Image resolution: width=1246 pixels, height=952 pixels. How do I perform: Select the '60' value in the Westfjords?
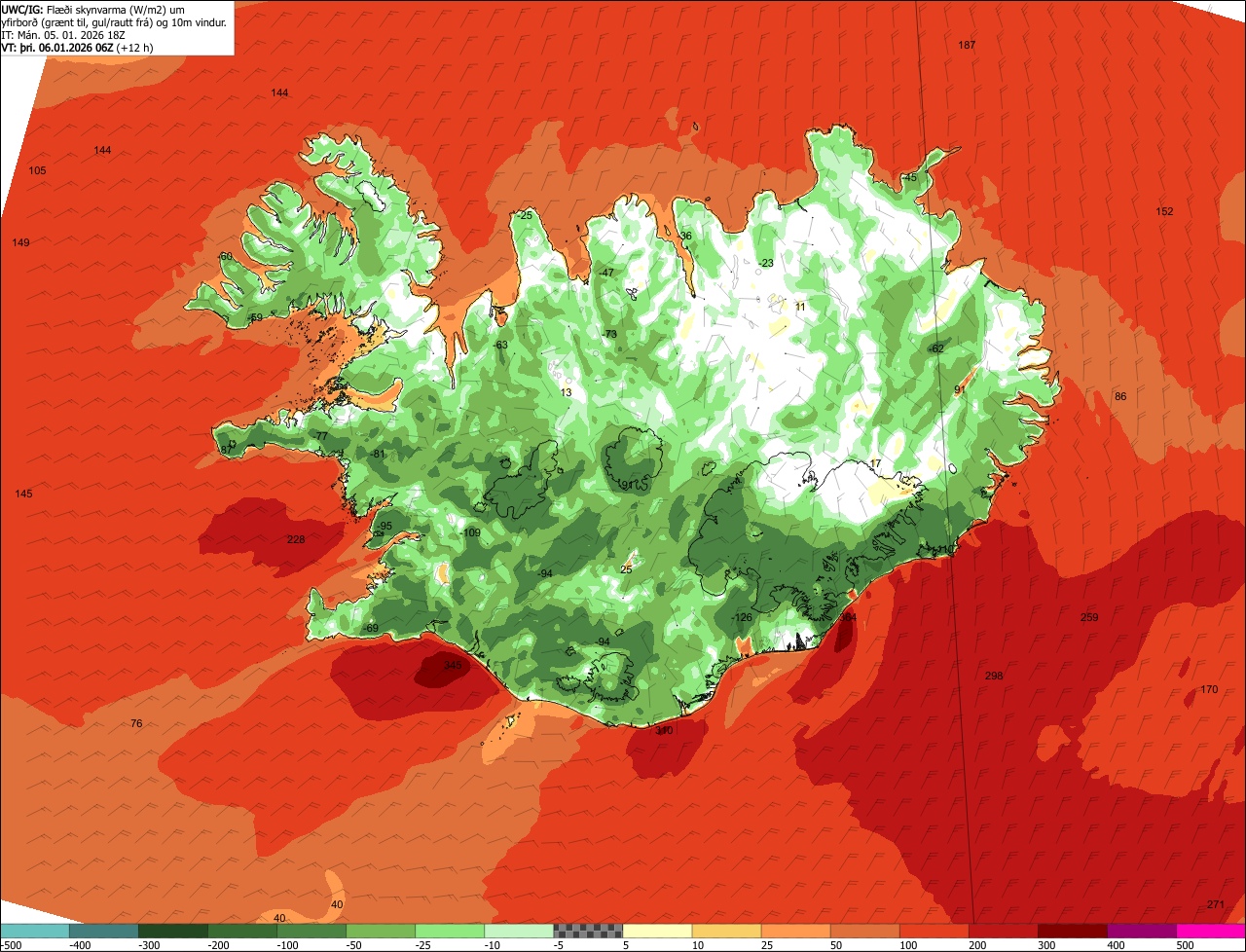tap(227, 257)
